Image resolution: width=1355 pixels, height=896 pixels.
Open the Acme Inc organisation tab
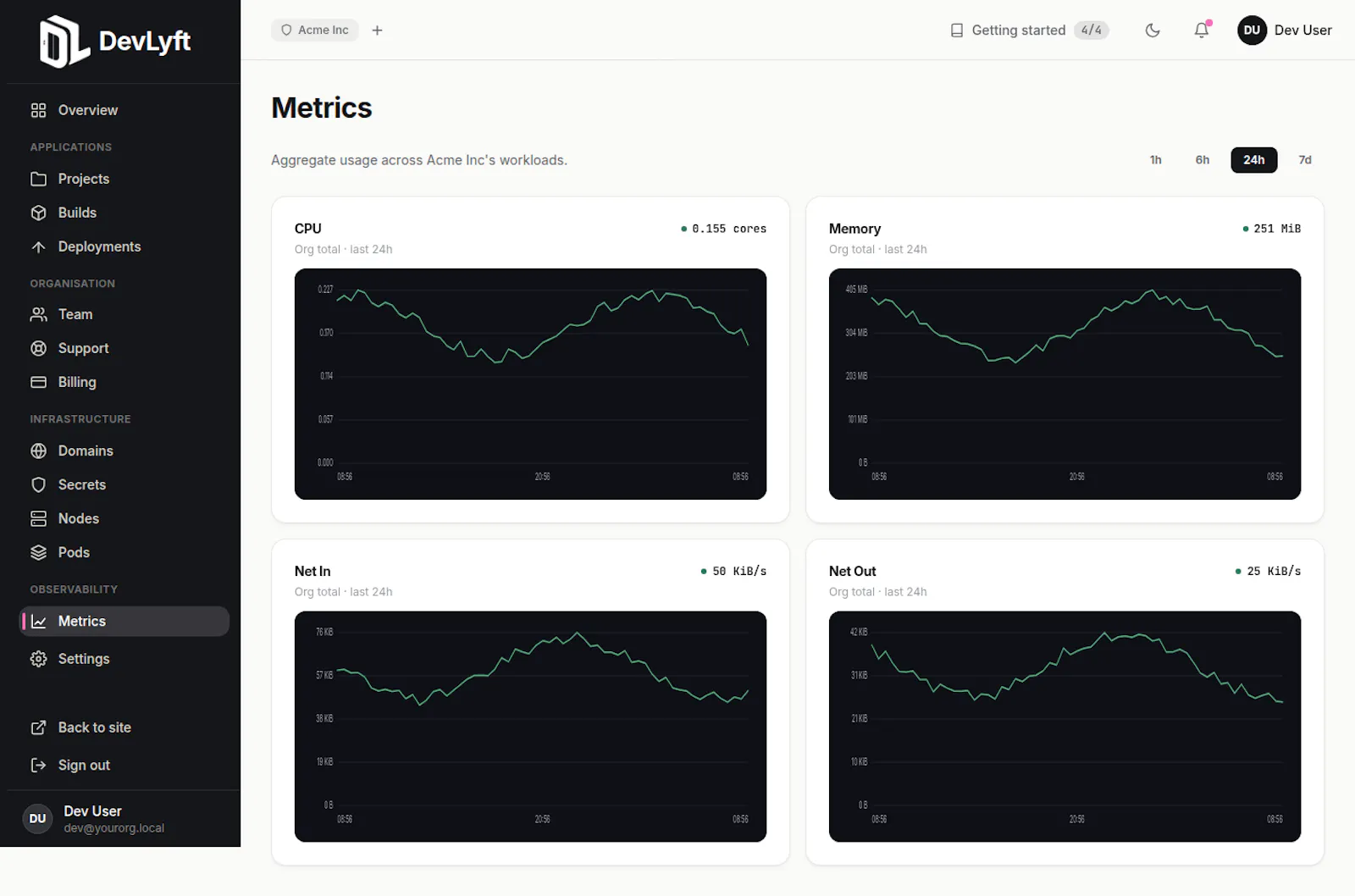click(x=315, y=30)
